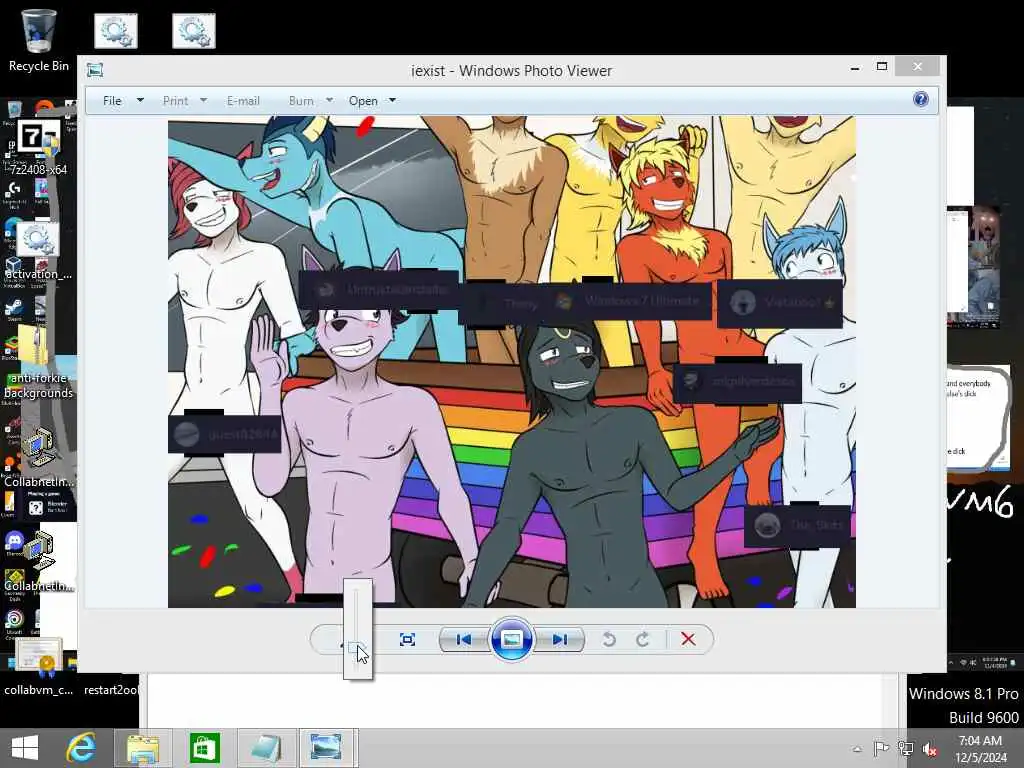Open the Windows Store taskbar icon
Screen dimensions: 1024x768
pos(204,748)
